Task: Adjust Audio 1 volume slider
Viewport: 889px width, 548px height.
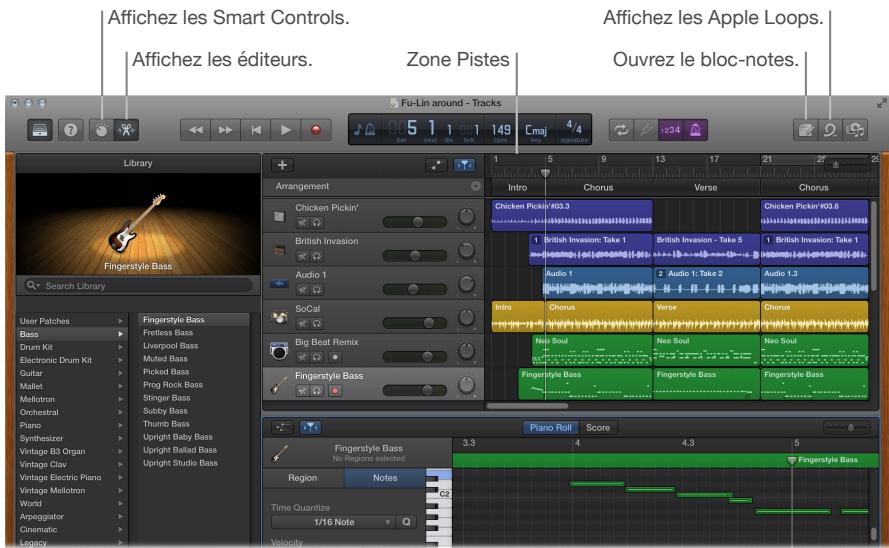Action: pos(414,289)
